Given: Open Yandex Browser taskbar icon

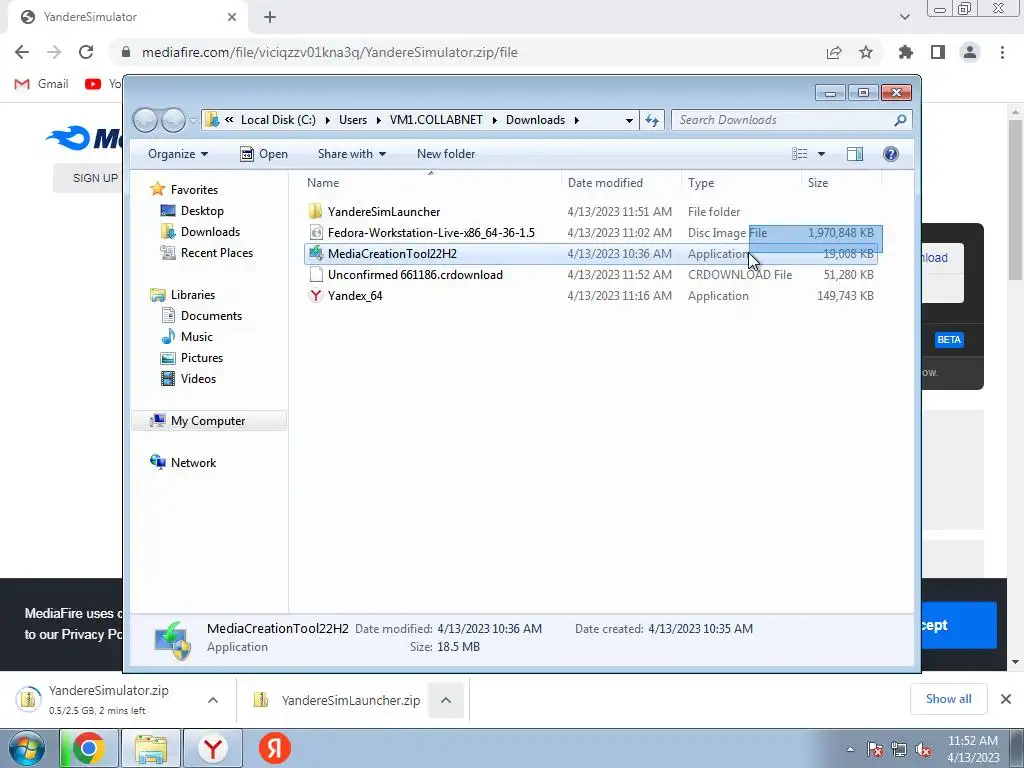Looking at the screenshot, I should pyautogui.click(x=213, y=748).
